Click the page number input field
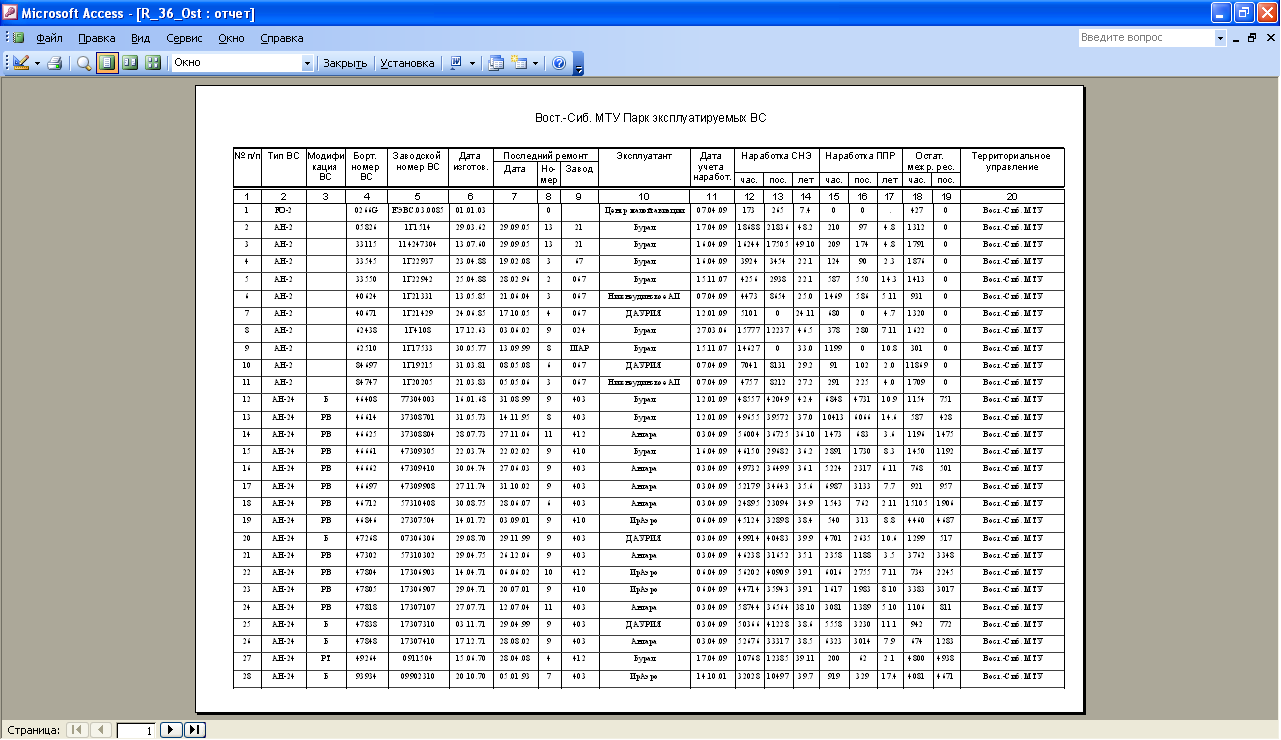The width and height of the screenshot is (1281, 740). pos(136,731)
